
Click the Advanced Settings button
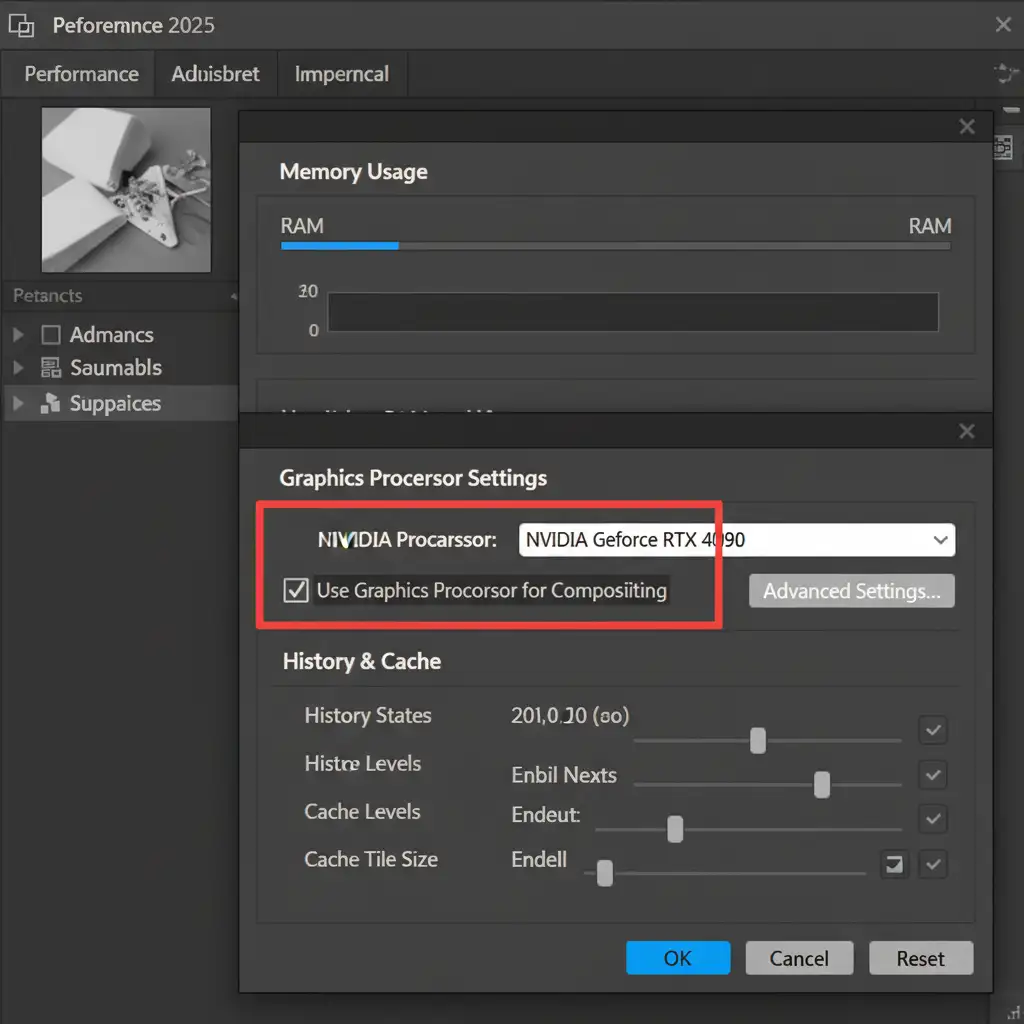click(851, 591)
